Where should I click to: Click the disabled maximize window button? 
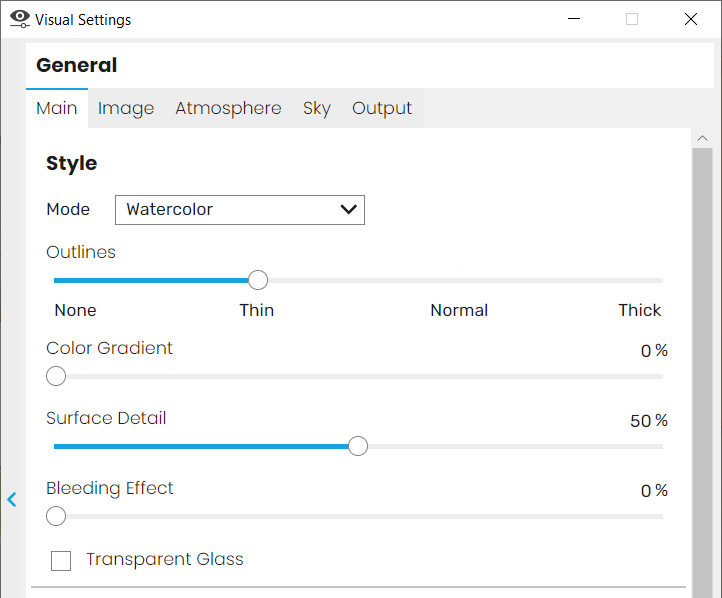632,19
